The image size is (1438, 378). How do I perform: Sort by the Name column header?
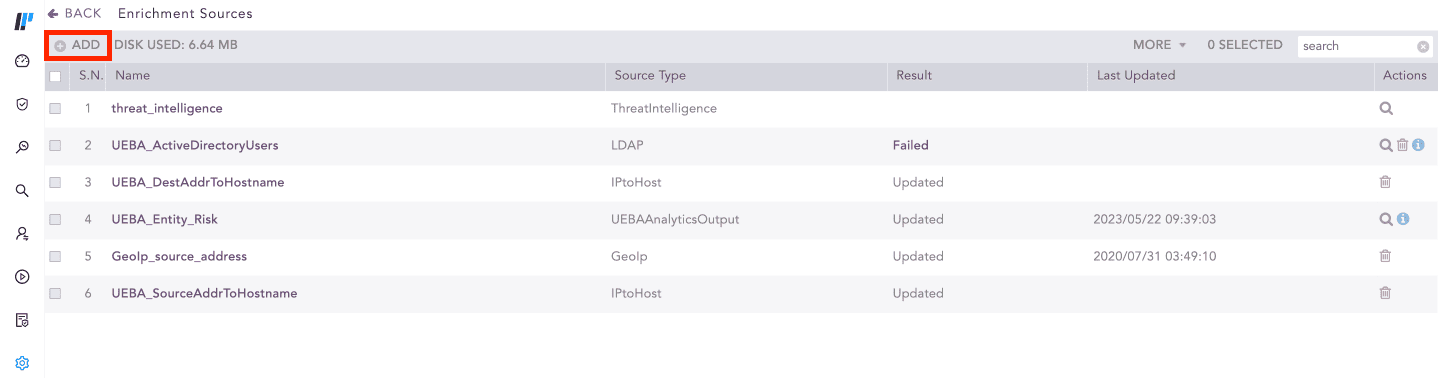(x=133, y=76)
